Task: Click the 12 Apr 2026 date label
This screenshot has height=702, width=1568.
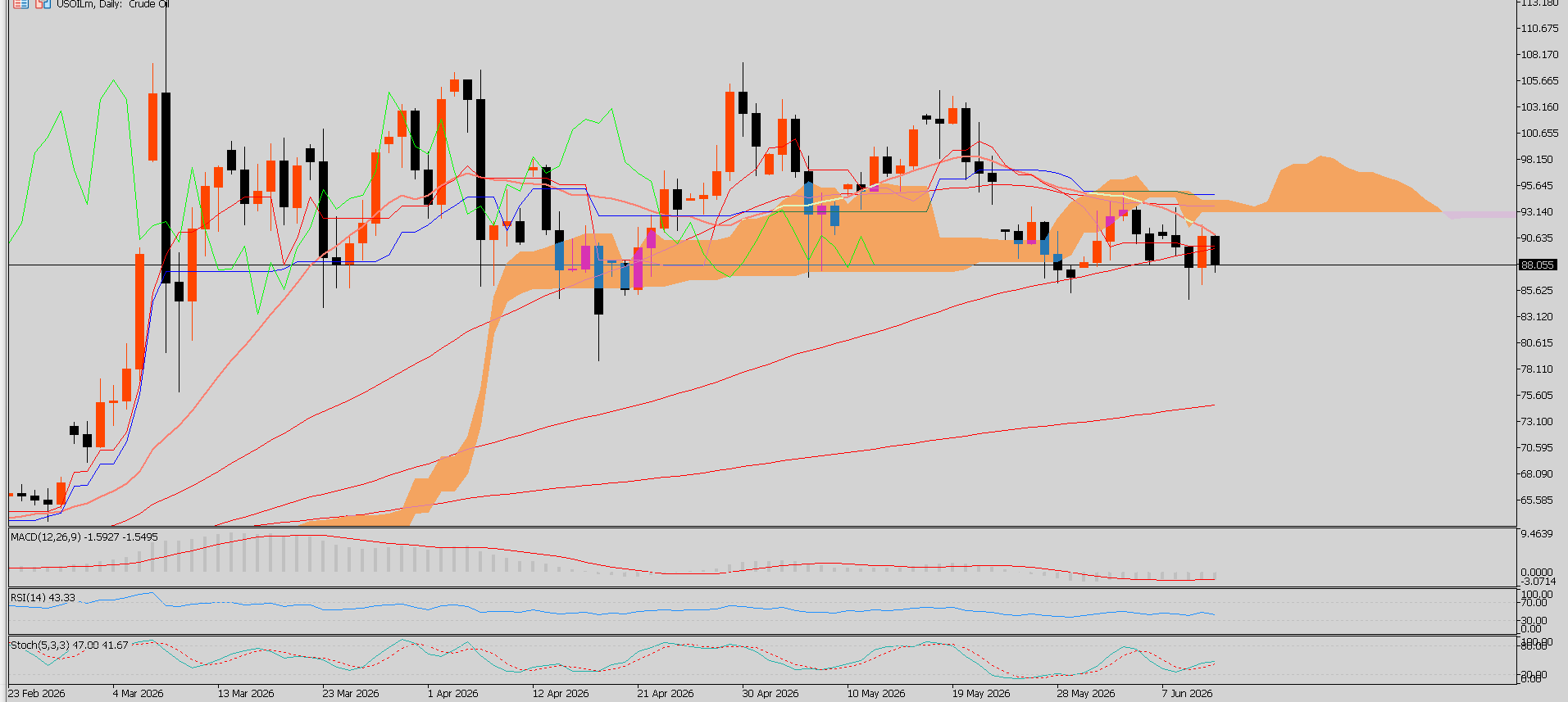Action: pyautogui.click(x=561, y=693)
